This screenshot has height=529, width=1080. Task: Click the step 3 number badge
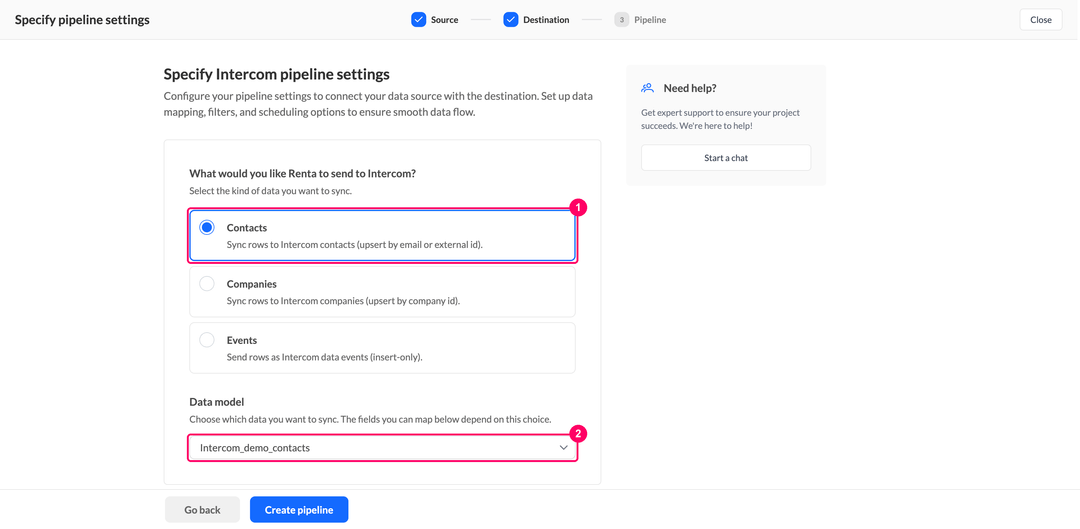(x=622, y=20)
